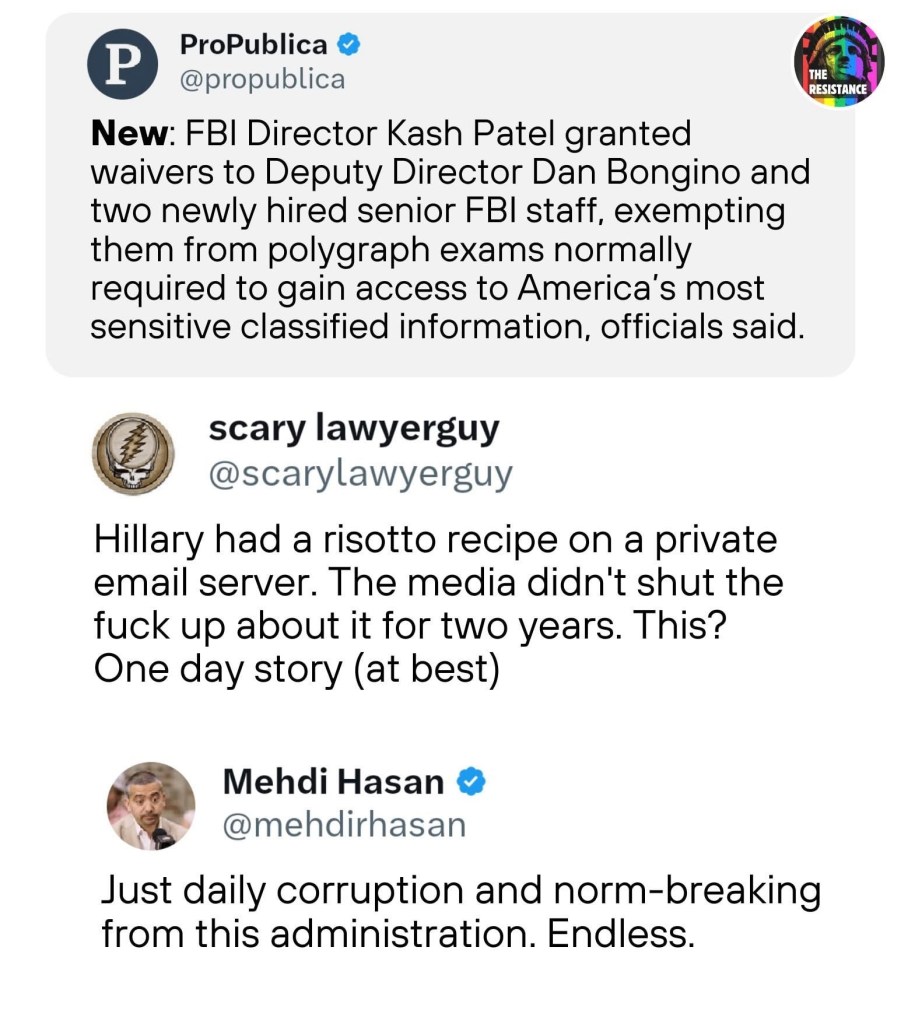This screenshot has width=901, height=1024.
Task: Open Mehdi Hasan's profile photo
Action: (x=151, y=806)
